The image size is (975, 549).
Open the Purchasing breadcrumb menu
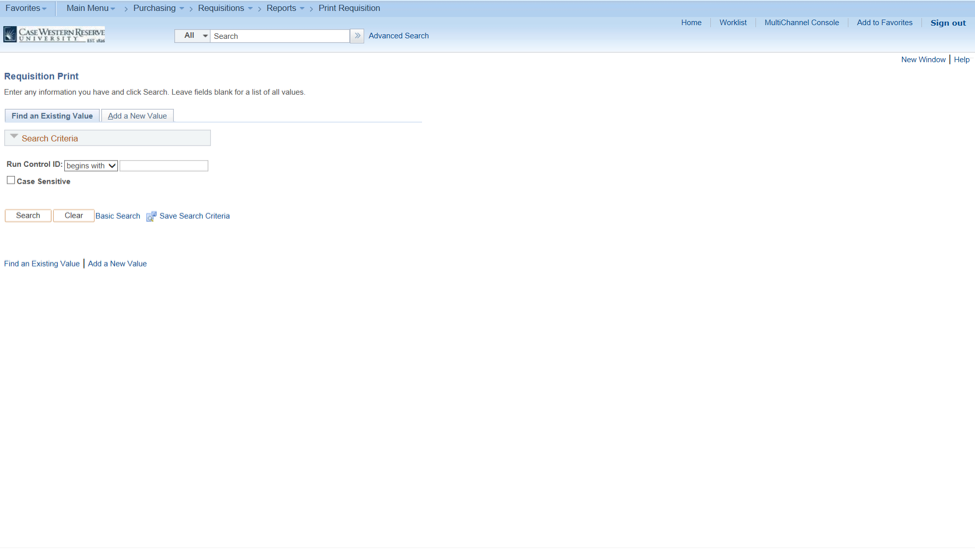coord(158,8)
